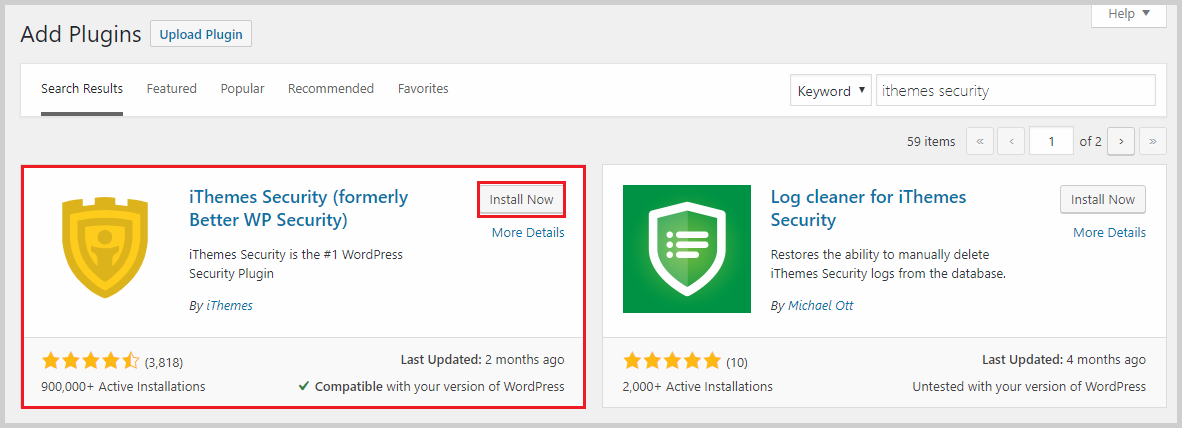1182x428 pixels.
Task: Click the 2,000+ Active Installations text
Action: [x=697, y=387]
